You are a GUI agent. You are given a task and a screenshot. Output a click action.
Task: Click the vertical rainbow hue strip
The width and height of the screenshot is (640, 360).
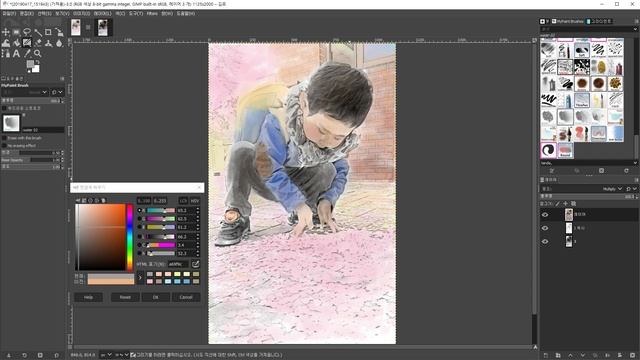coord(130,237)
